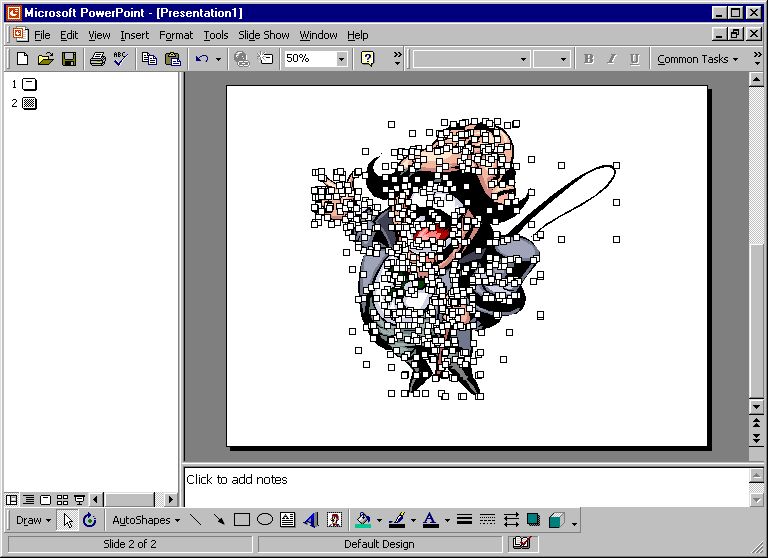Draw an oval with the Oval tool
The image size is (768, 558).
265,520
